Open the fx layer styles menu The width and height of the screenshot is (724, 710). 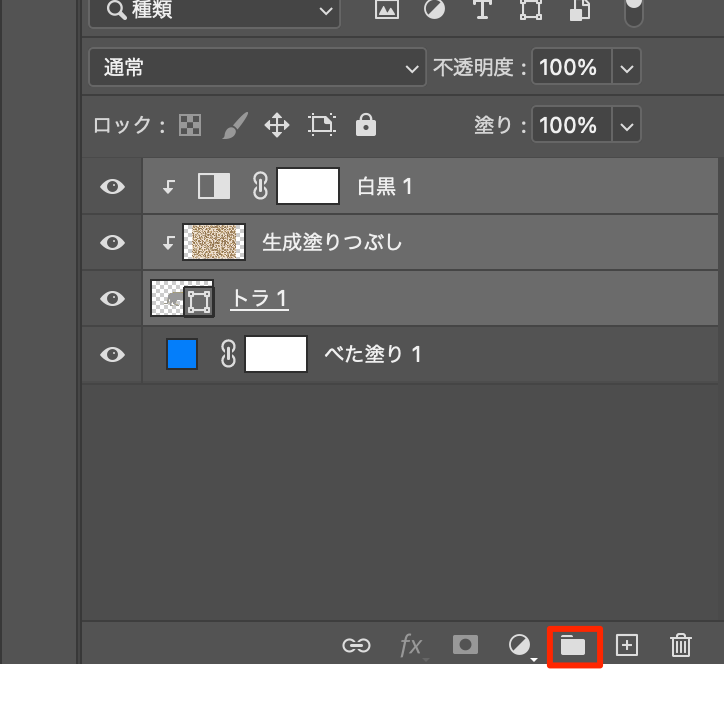pos(411,646)
